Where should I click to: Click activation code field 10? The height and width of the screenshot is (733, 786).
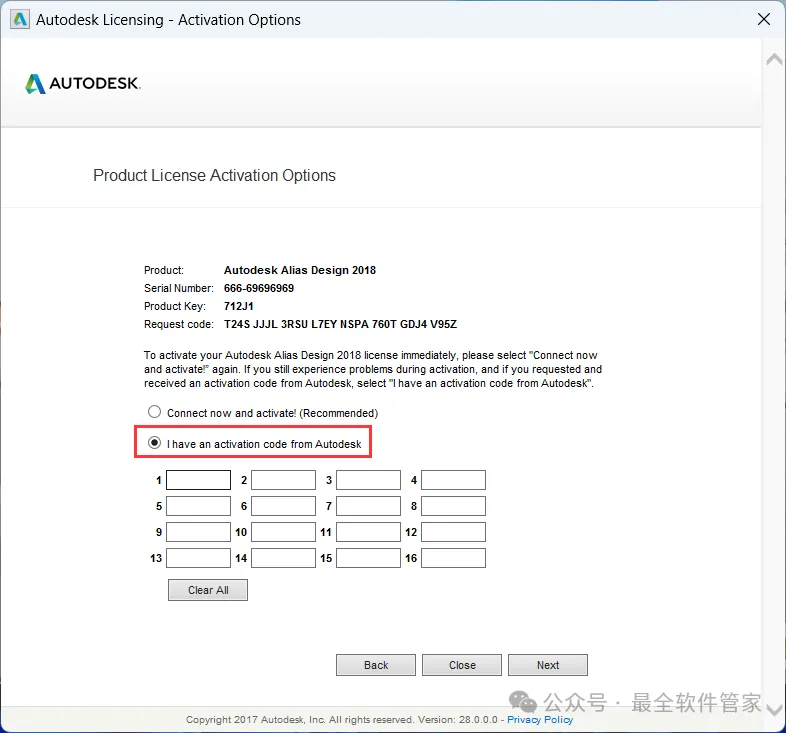coord(283,532)
